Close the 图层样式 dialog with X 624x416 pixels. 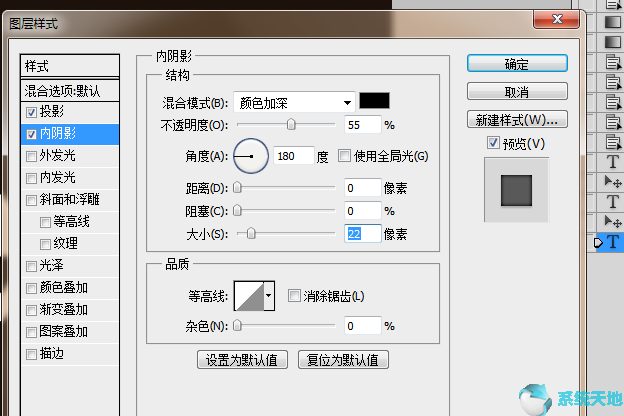click(556, 19)
